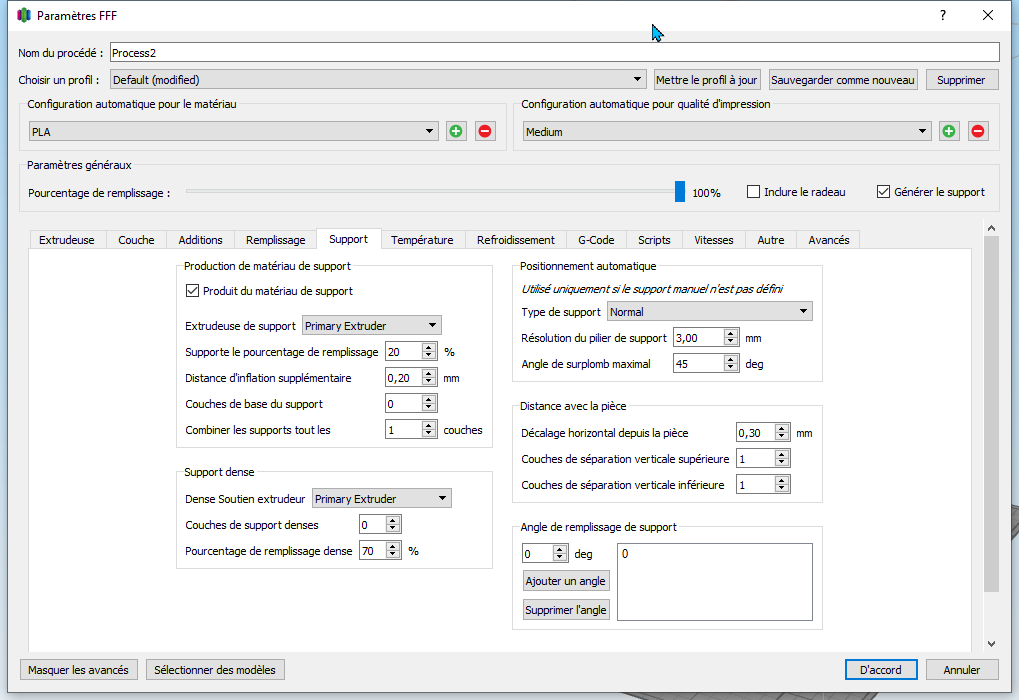The height and width of the screenshot is (700, 1019).
Task: Click the Nom du procédé text field
Action: [x=553, y=52]
